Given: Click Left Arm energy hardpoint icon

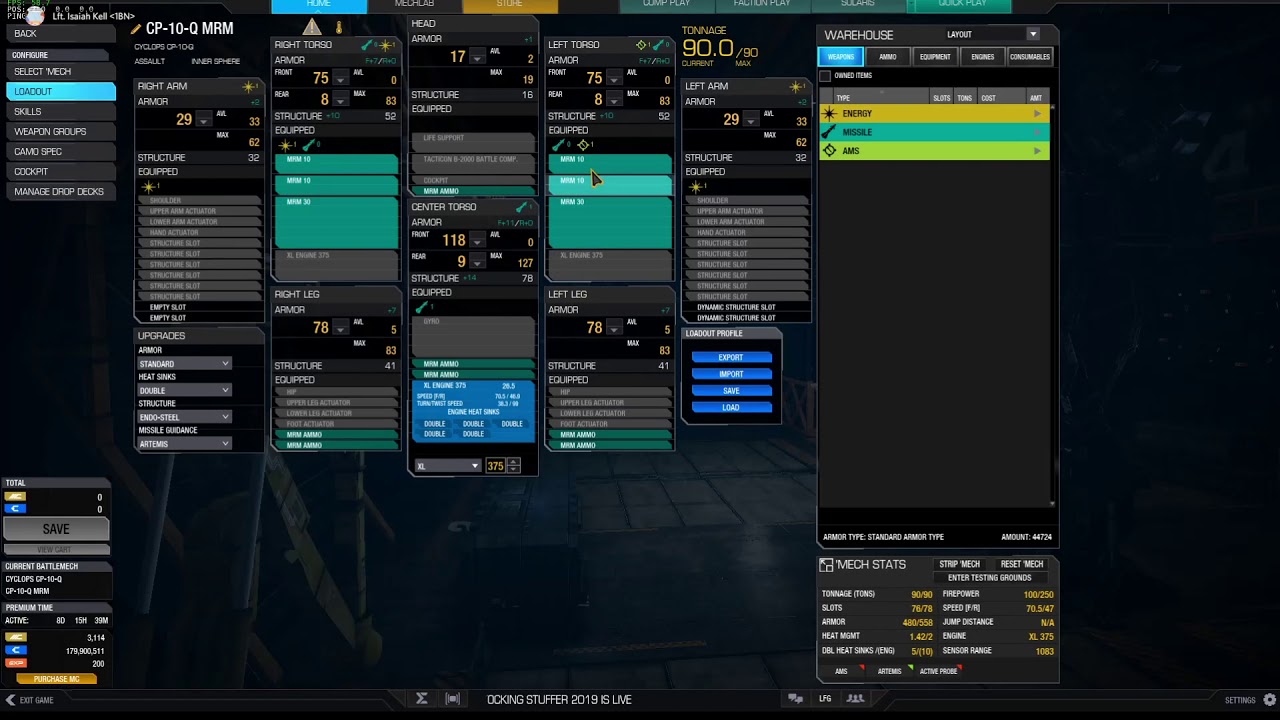Looking at the screenshot, I should pyautogui.click(x=796, y=87).
